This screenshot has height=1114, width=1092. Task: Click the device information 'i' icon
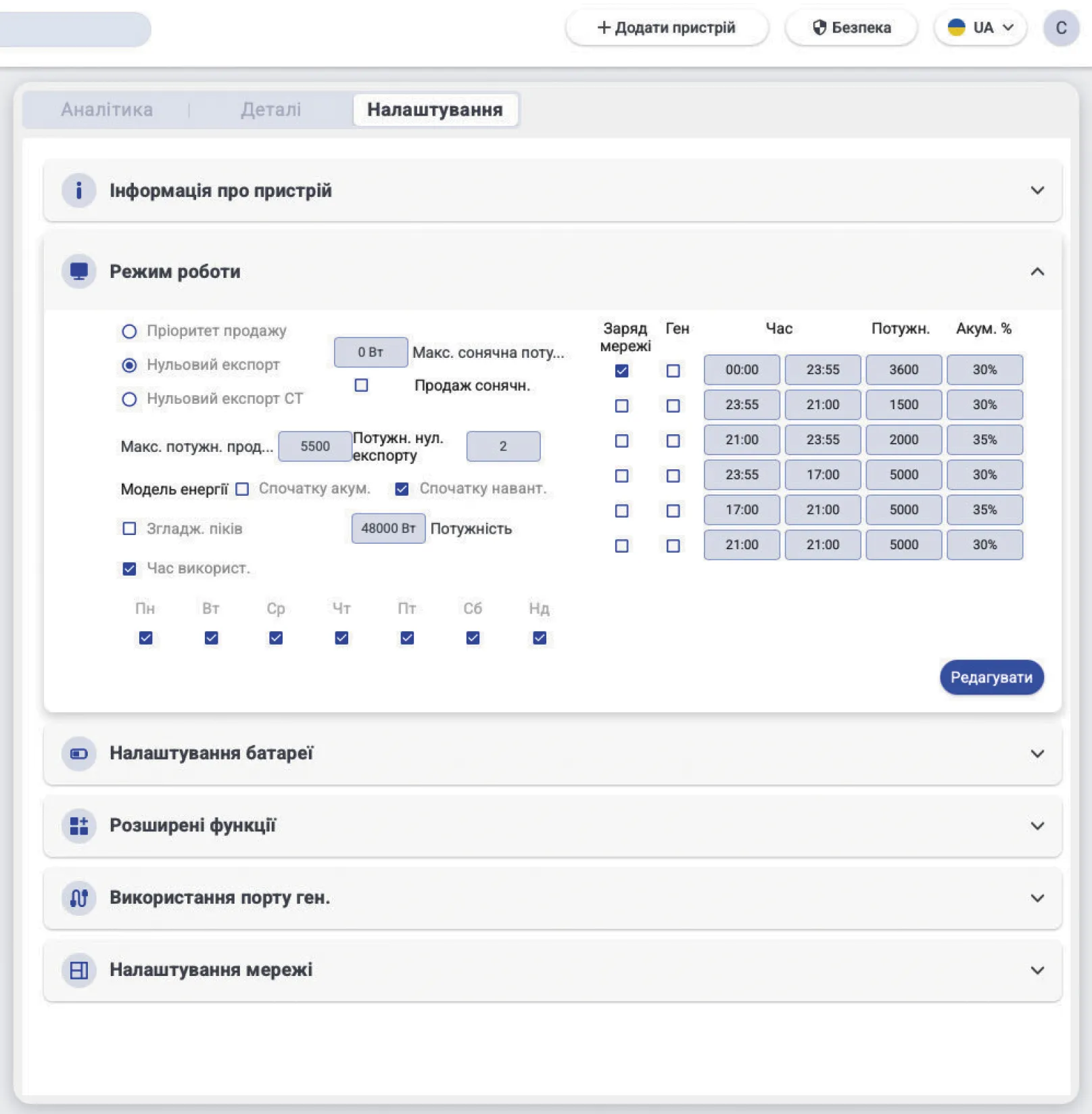(78, 191)
